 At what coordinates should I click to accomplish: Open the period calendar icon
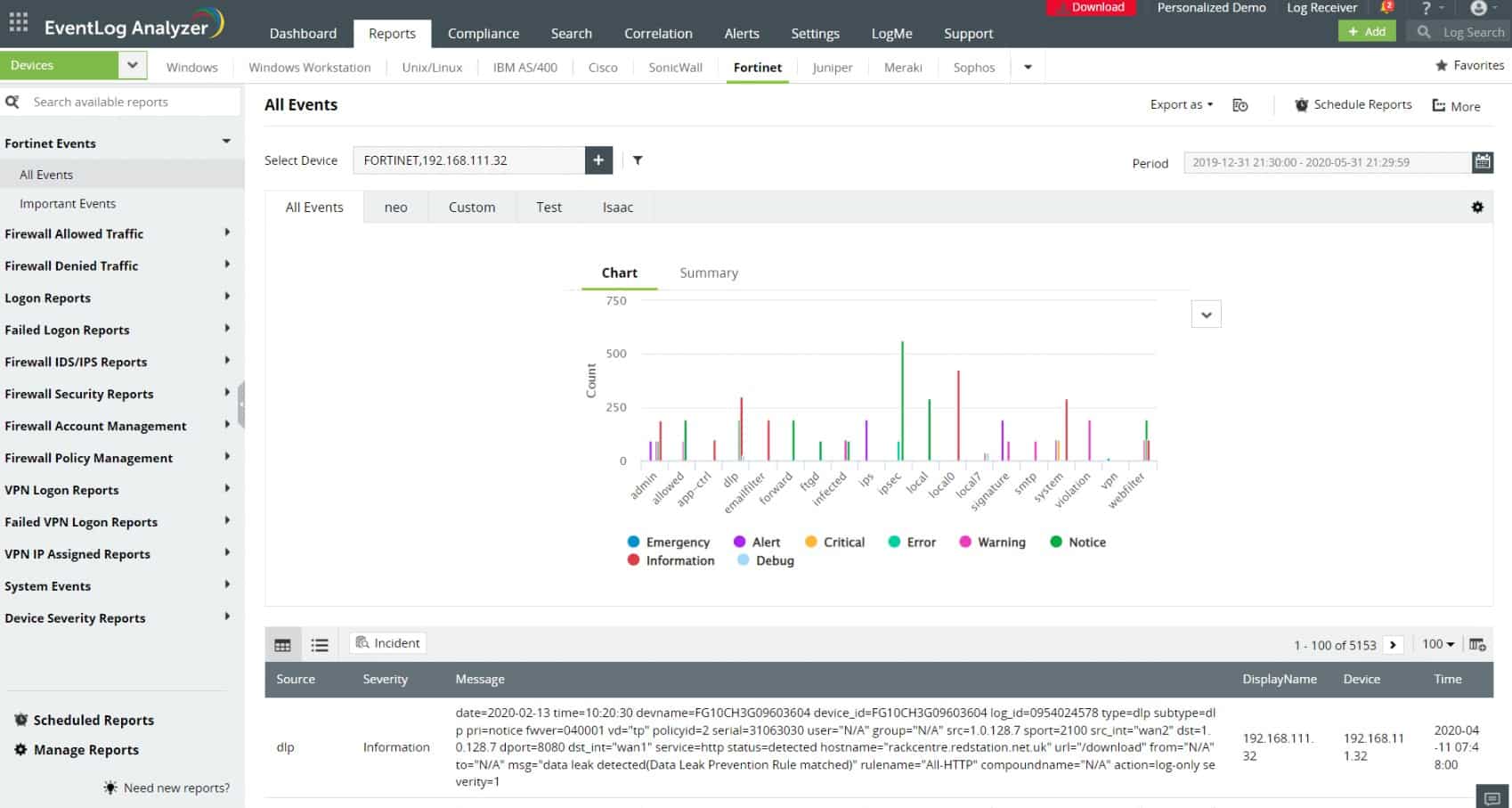pos(1483,162)
